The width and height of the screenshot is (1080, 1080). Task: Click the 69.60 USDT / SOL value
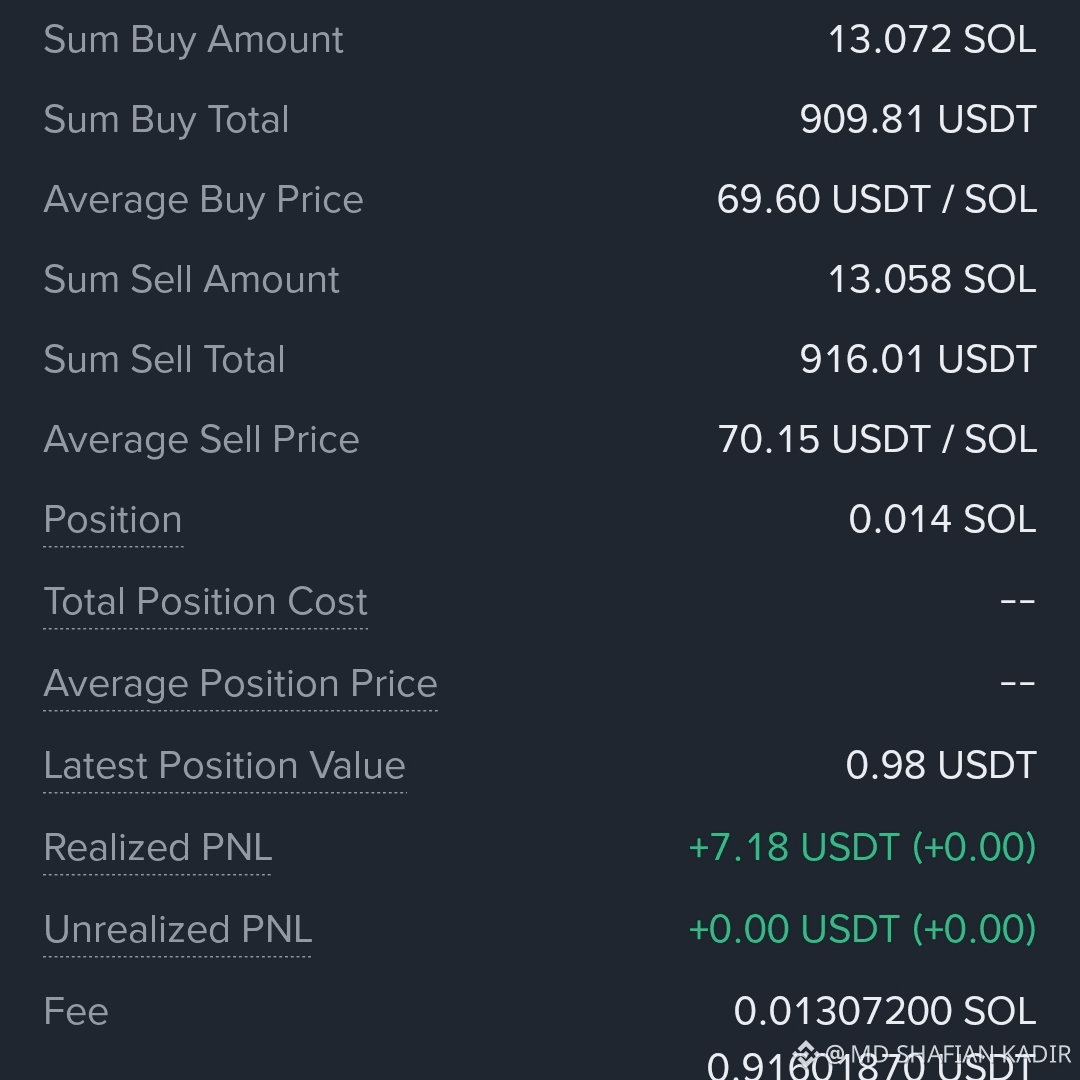(877, 199)
